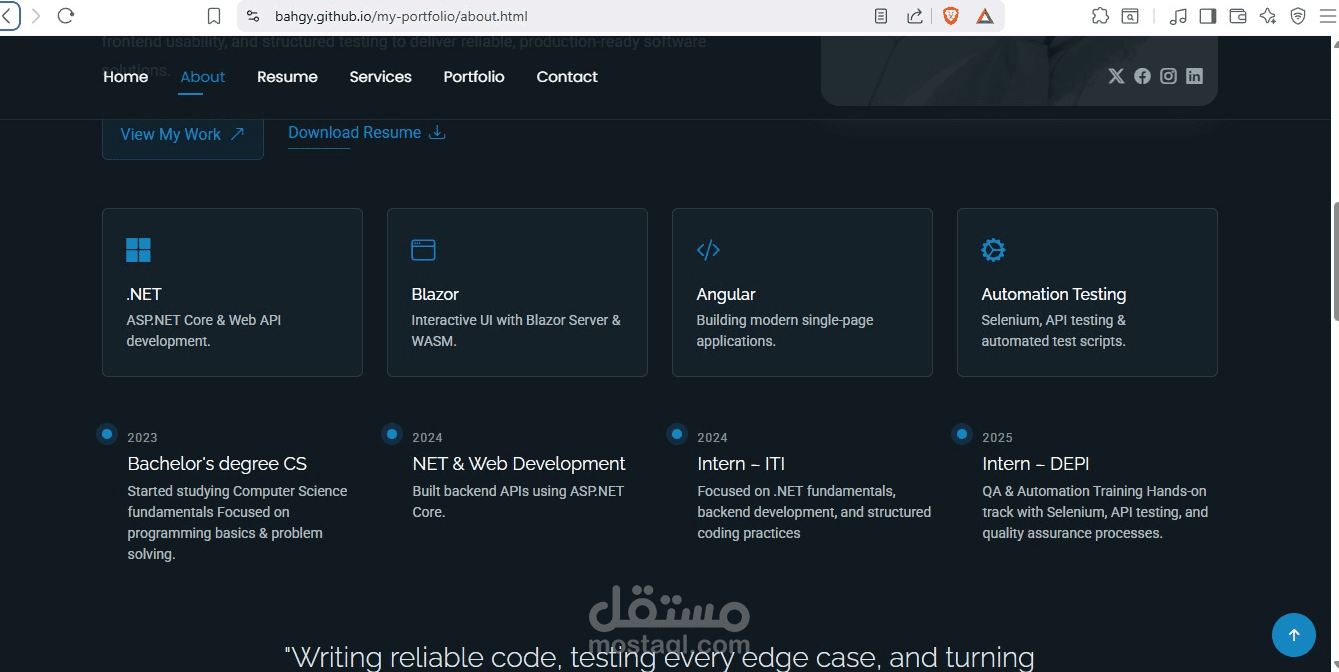Click the 2025 year label
This screenshot has width=1339, height=672.
pyautogui.click(x=997, y=438)
